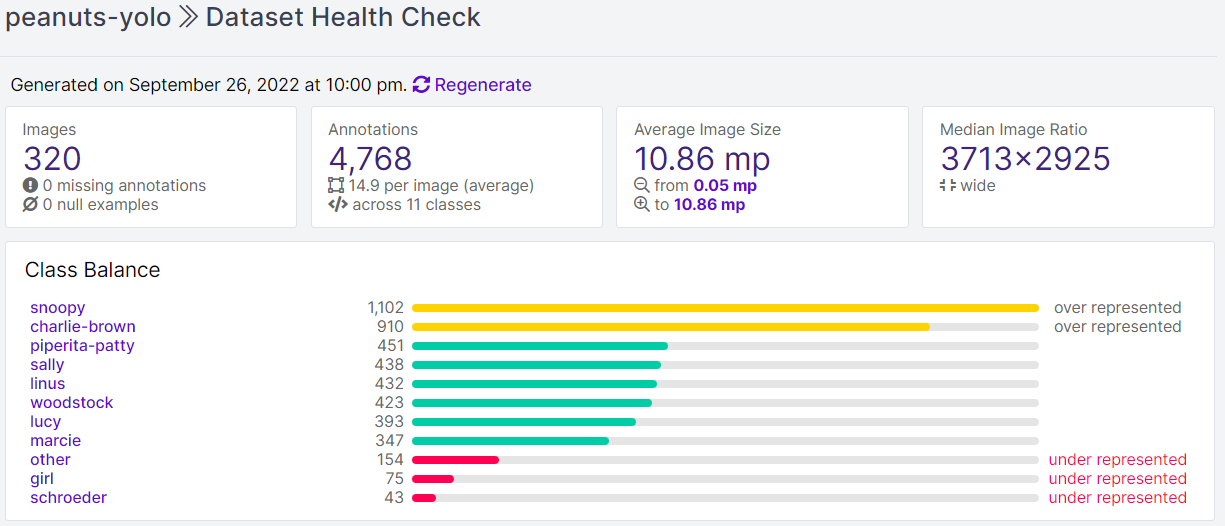Open the schroeder class link
This screenshot has width=1225, height=526.
[x=68, y=498]
